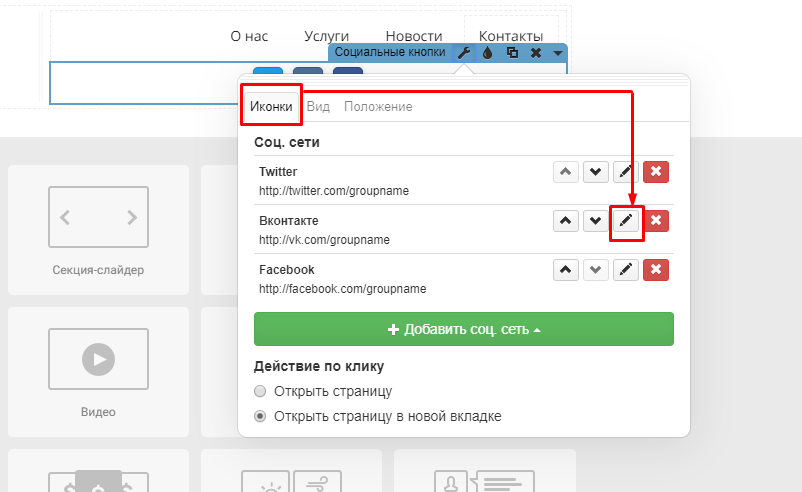Click the Новости navigation link
802x492 pixels.
point(413,36)
